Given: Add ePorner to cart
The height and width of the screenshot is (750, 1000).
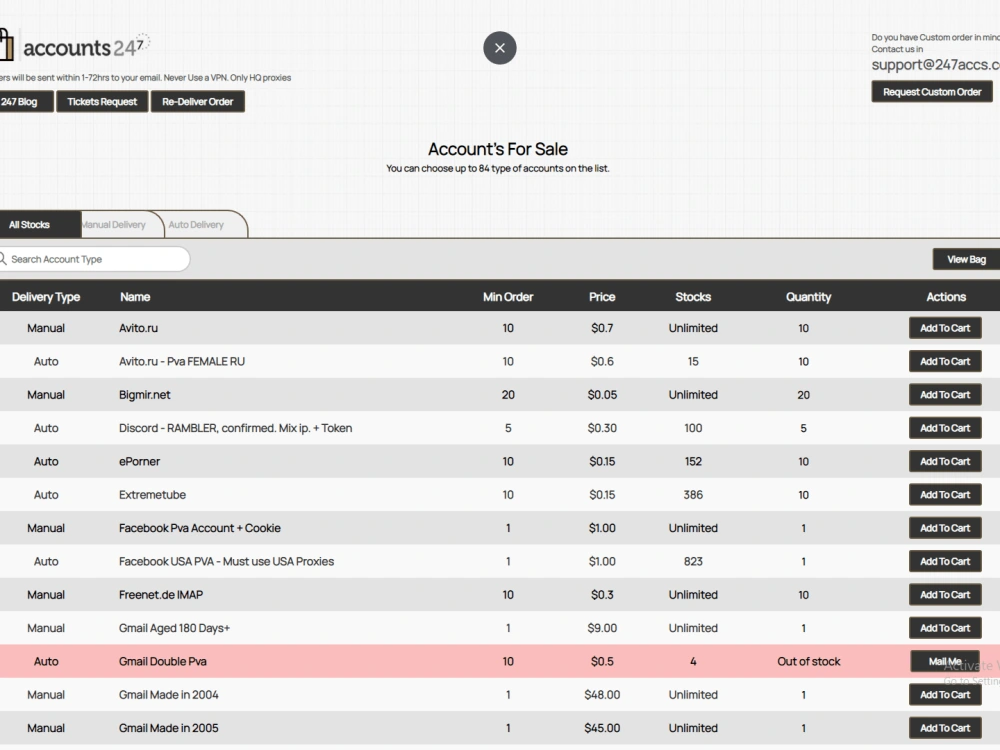Looking at the screenshot, I should pos(945,461).
